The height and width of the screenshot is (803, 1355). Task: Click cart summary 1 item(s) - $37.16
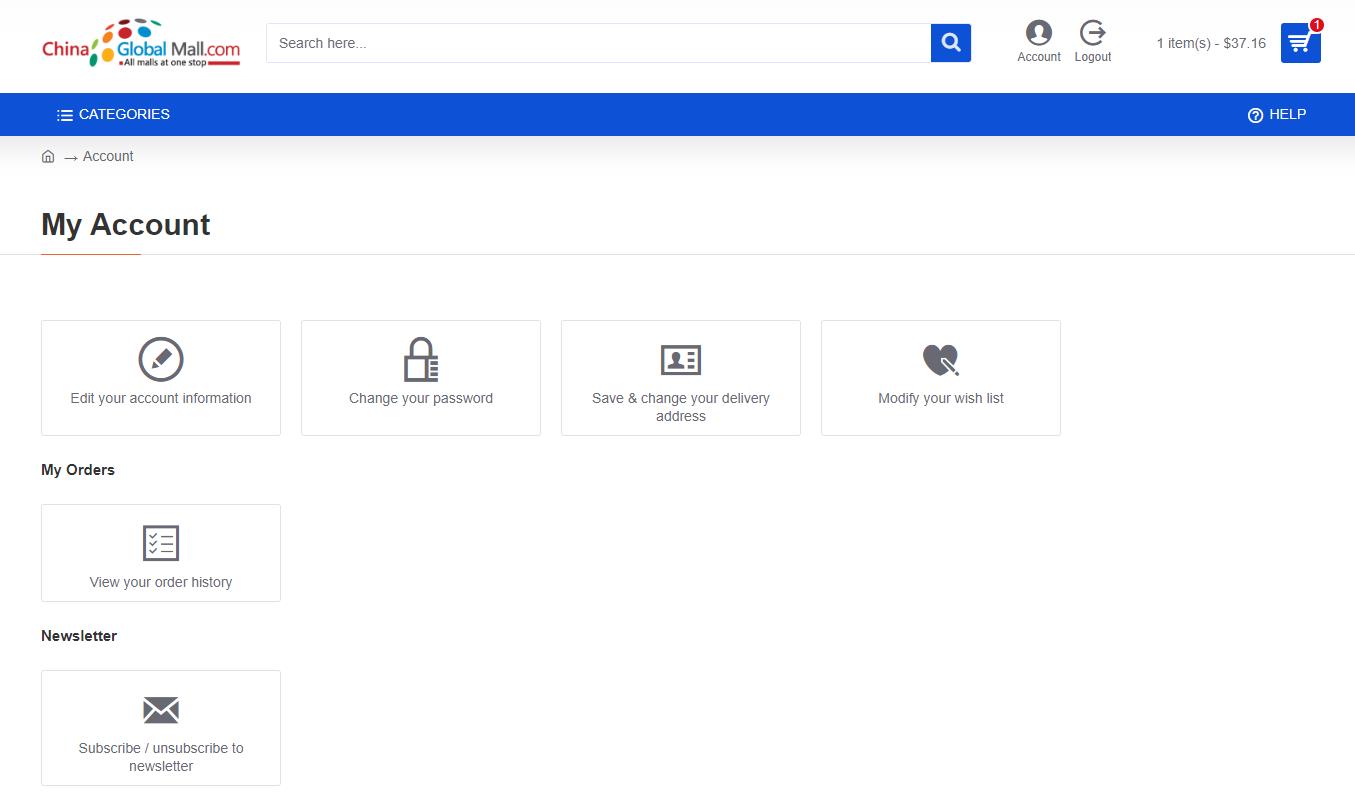point(1211,43)
